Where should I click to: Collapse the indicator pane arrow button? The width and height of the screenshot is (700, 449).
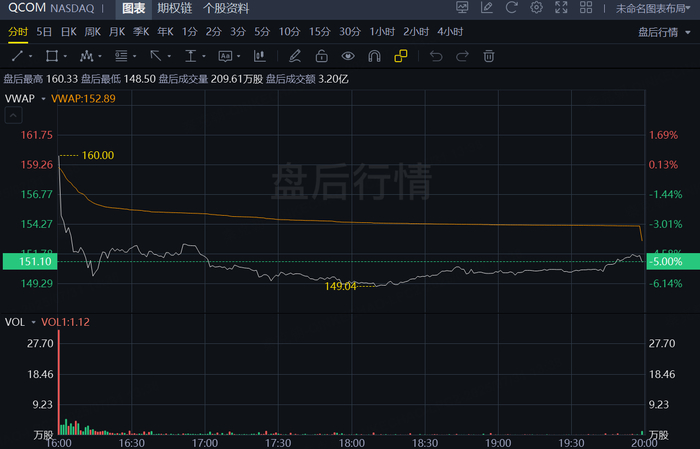[13, 116]
